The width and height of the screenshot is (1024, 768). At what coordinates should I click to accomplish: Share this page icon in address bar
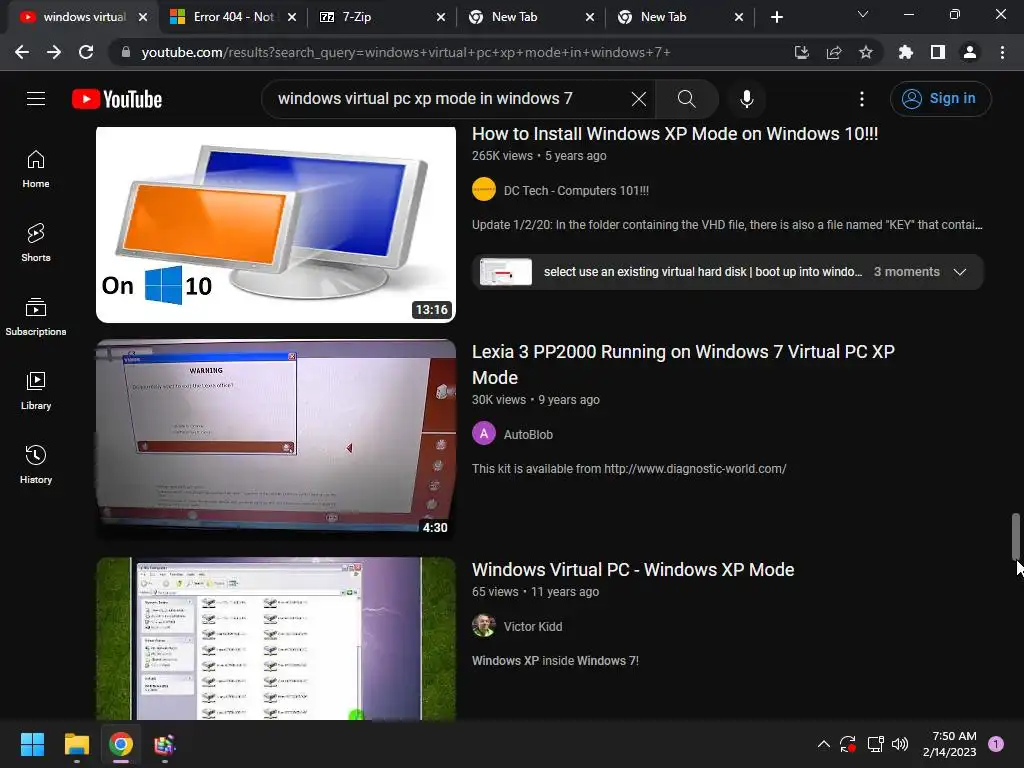click(834, 52)
